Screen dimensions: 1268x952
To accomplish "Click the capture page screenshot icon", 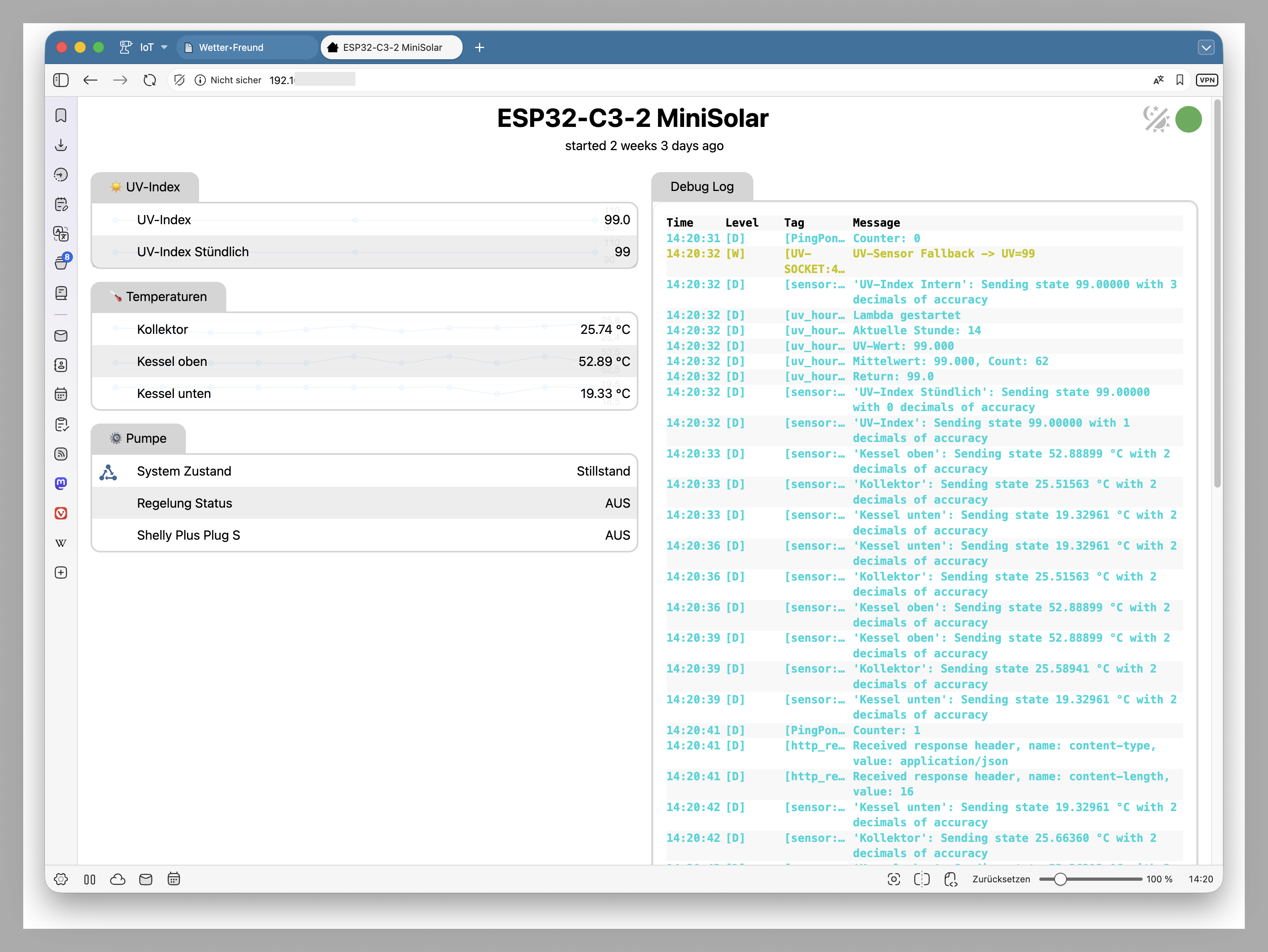I will pos(893,879).
